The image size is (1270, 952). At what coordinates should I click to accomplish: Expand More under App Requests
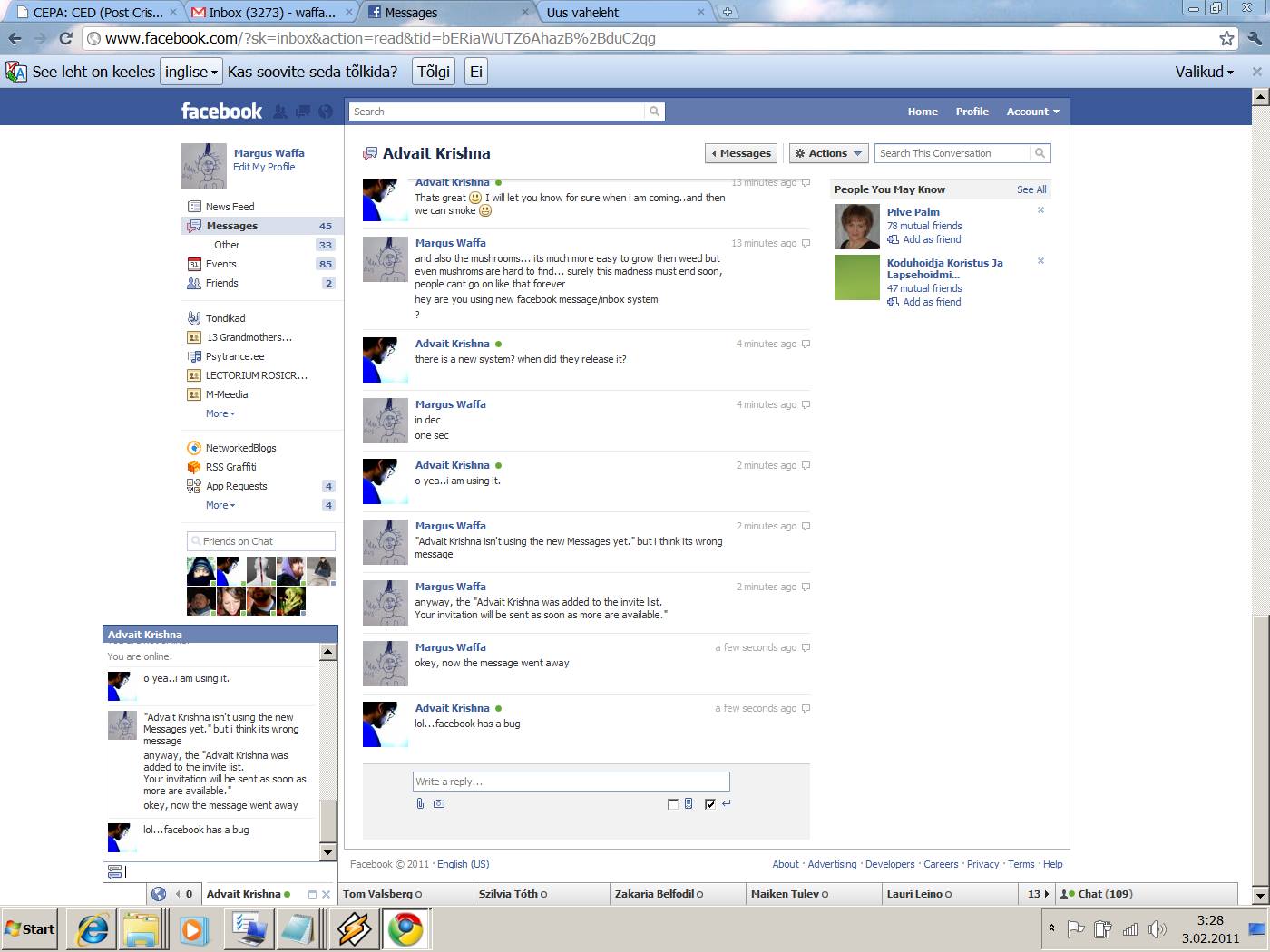click(220, 505)
